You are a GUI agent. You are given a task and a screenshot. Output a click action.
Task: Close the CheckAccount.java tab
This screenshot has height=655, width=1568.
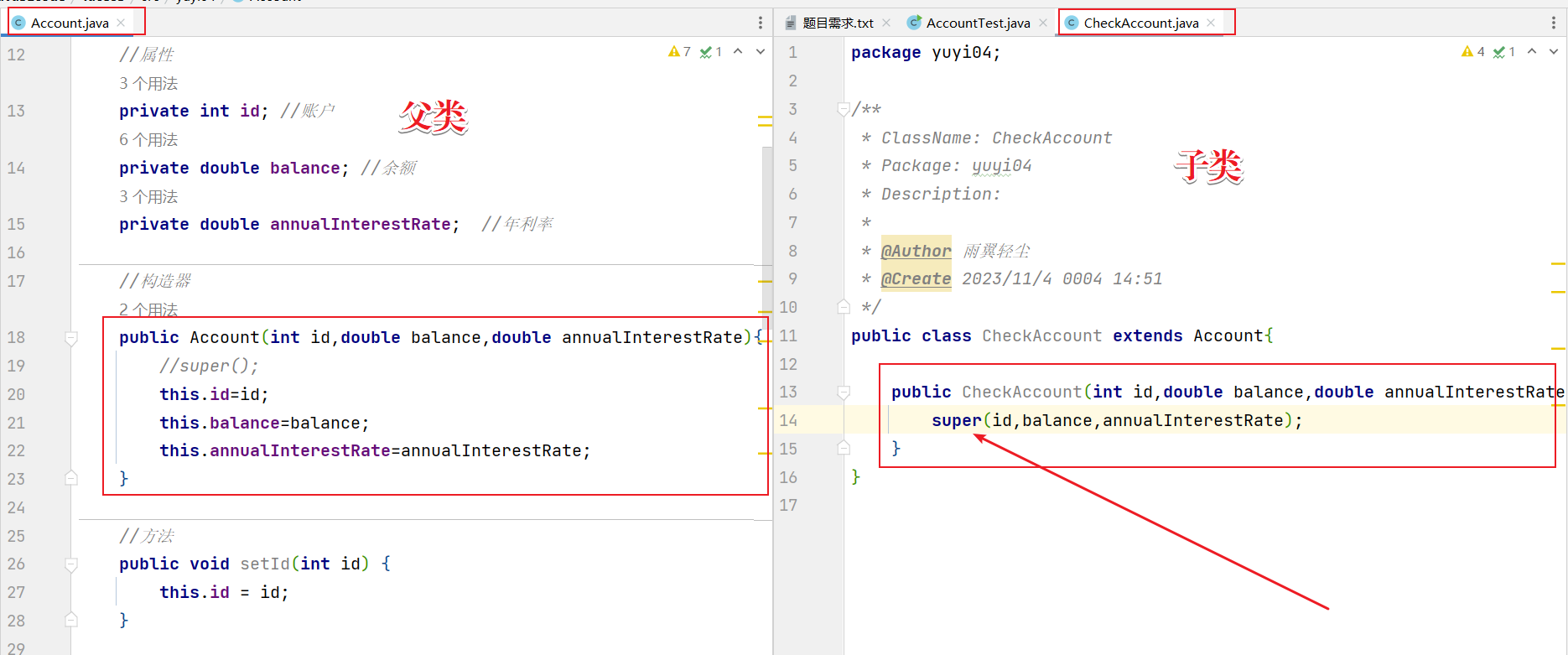(x=1211, y=23)
